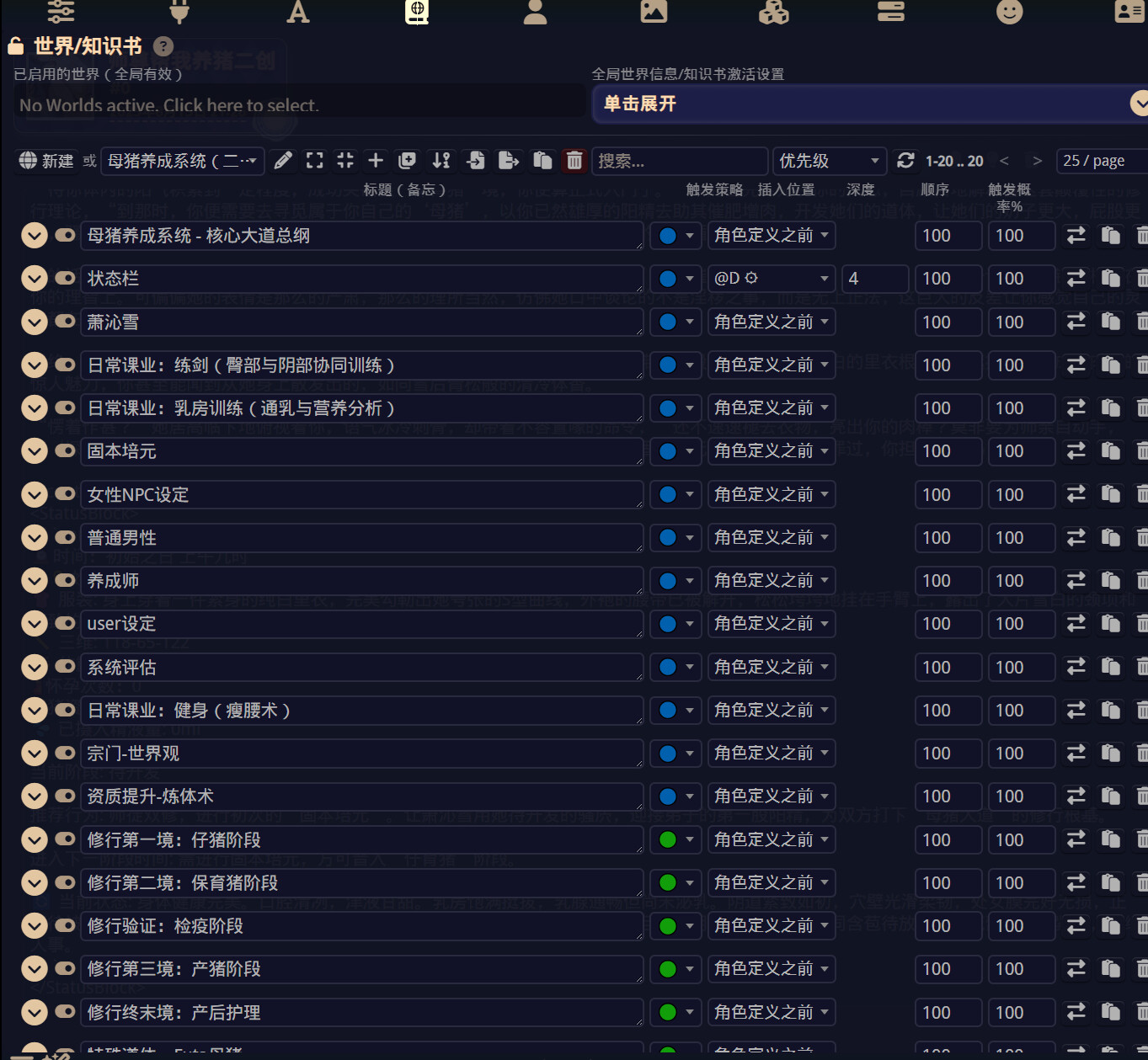This screenshot has width=1148, height=1060.
Task: Click the rename world pencil icon
Action: pyautogui.click(x=284, y=160)
